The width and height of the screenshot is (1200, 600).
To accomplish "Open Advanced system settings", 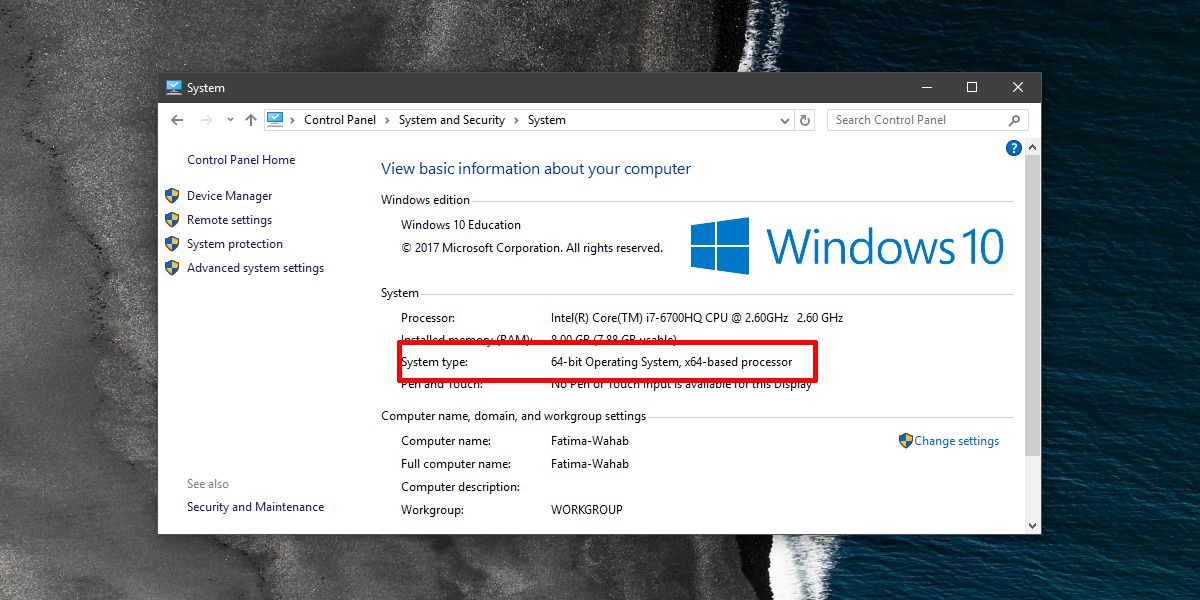I will click(x=255, y=268).
